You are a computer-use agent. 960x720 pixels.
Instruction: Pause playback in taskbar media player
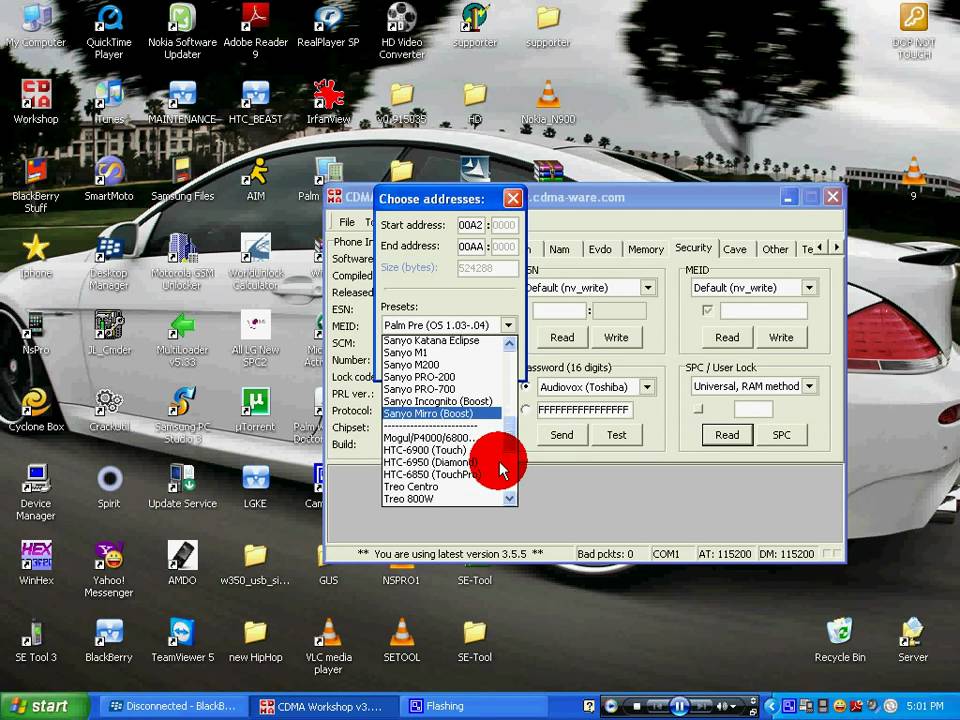coord(680,706)
